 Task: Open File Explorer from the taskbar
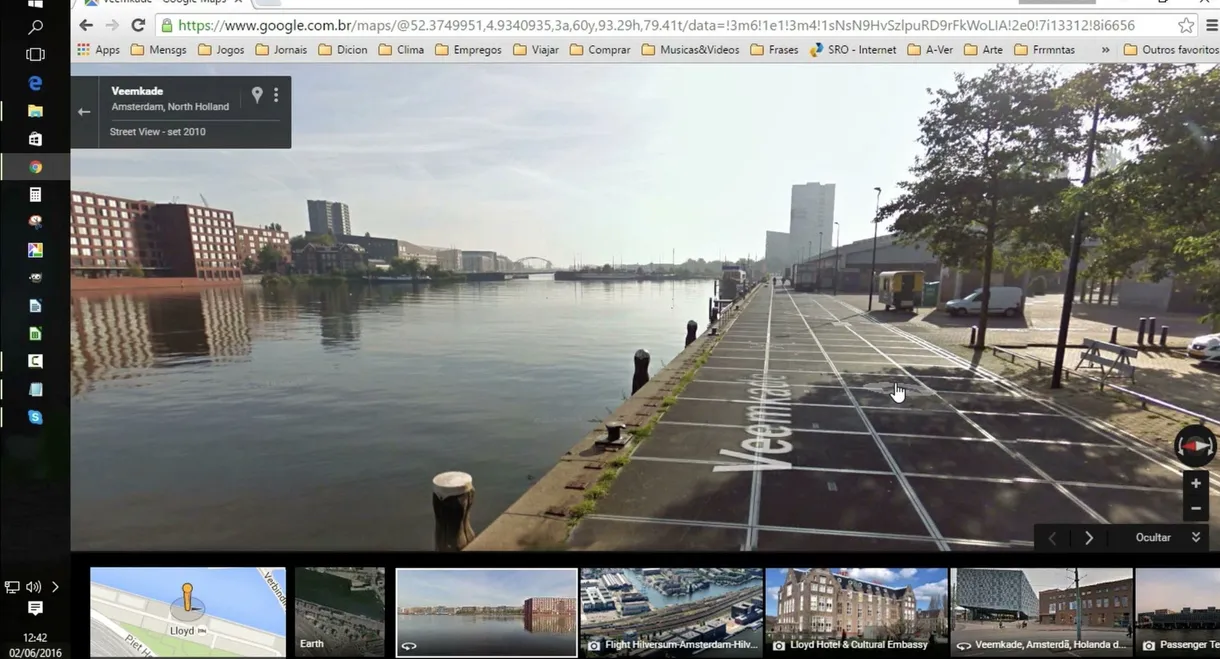click(x=35, y=111)
